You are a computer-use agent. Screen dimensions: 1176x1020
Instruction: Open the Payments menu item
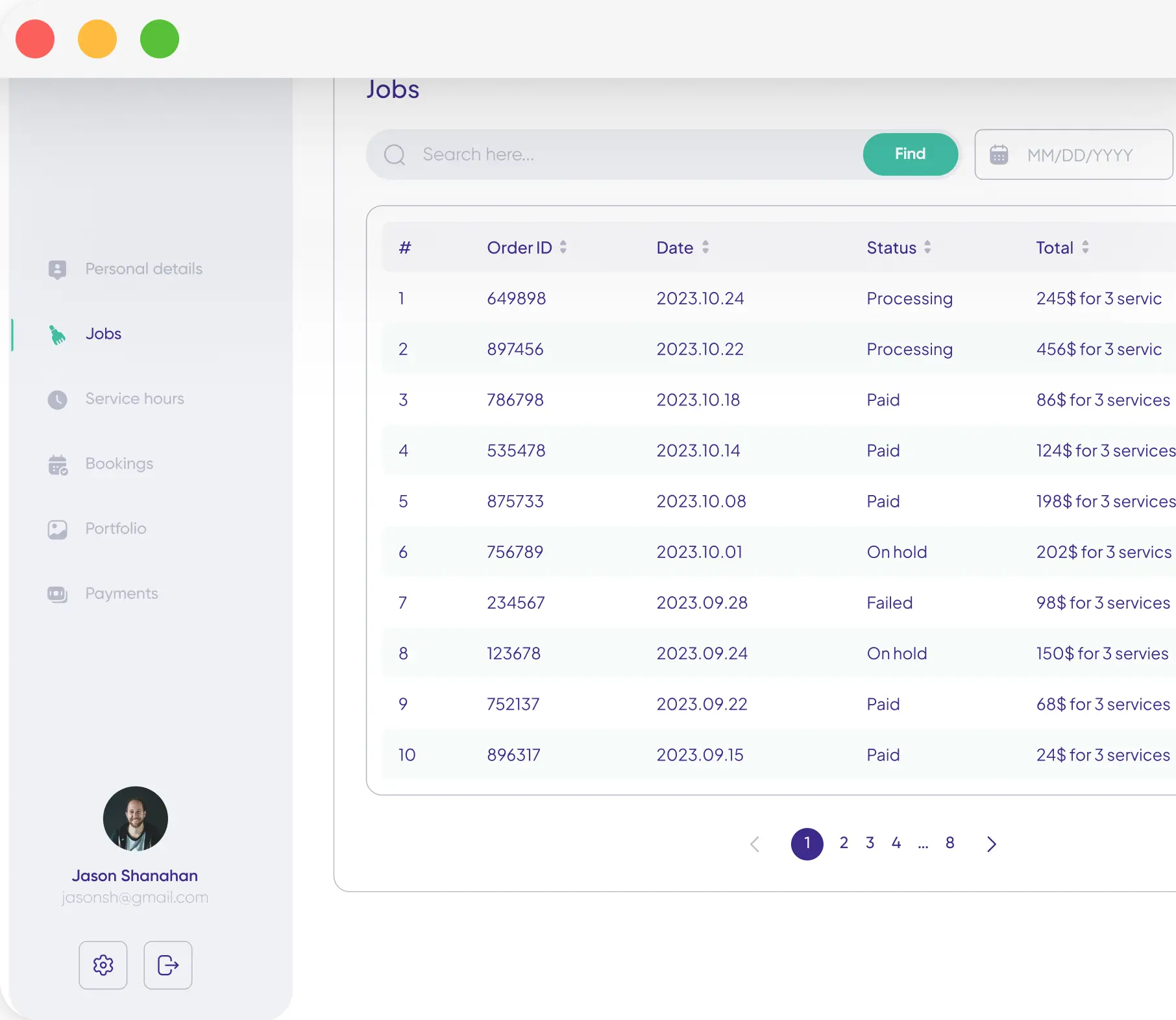[121, 594]
